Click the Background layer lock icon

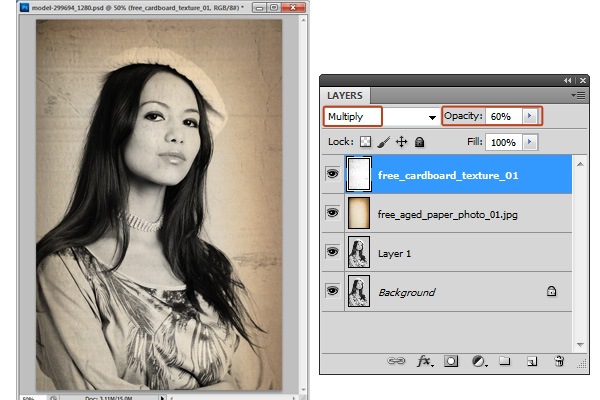coord(551,291)
